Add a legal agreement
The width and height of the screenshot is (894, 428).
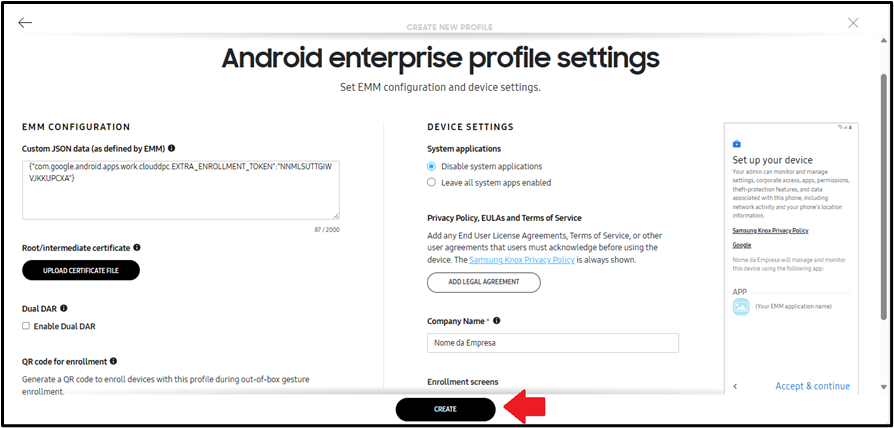483,282
